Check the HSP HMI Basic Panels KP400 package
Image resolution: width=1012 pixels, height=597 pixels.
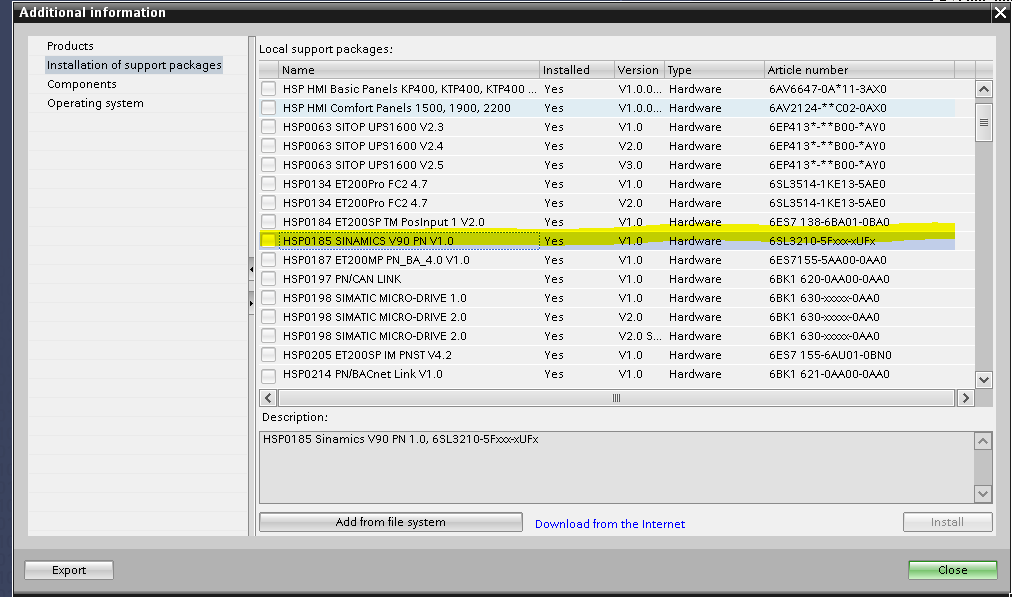[x=268, y=89]
